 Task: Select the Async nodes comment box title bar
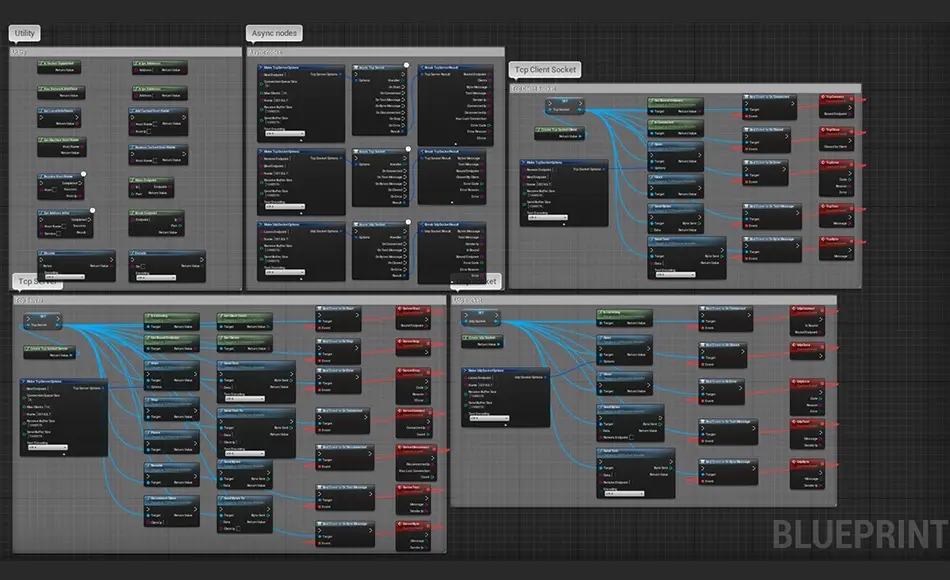click(375, 52)
